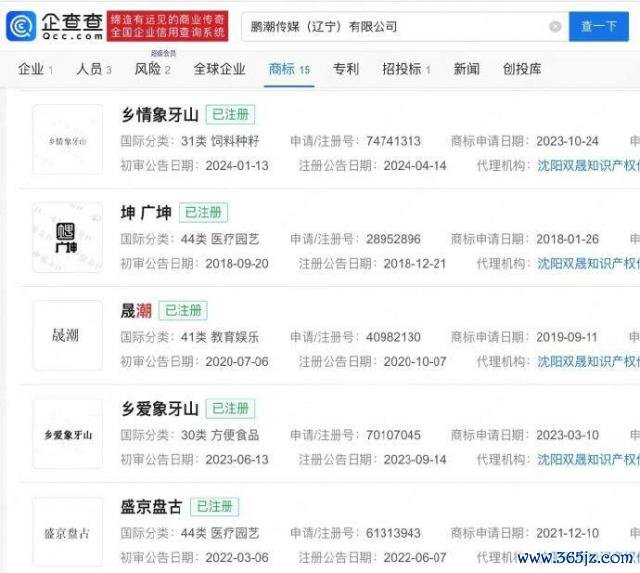The width and height of the screenshot is (640, 573).
Task: Open agency link 沈阳双晟知识产权 in 晟潮 row
Action: tap(589, 362)
